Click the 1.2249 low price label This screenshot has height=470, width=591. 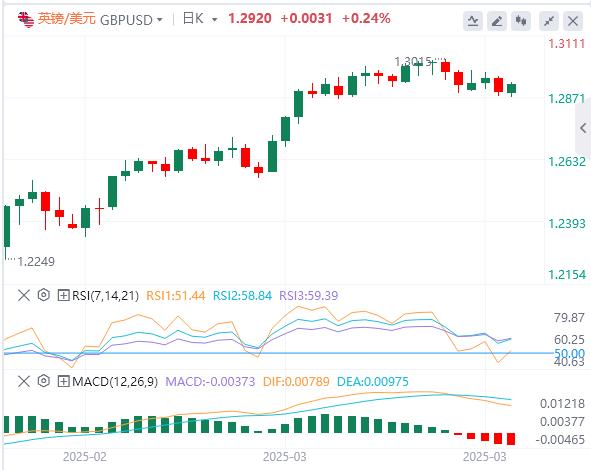[36, 261]
